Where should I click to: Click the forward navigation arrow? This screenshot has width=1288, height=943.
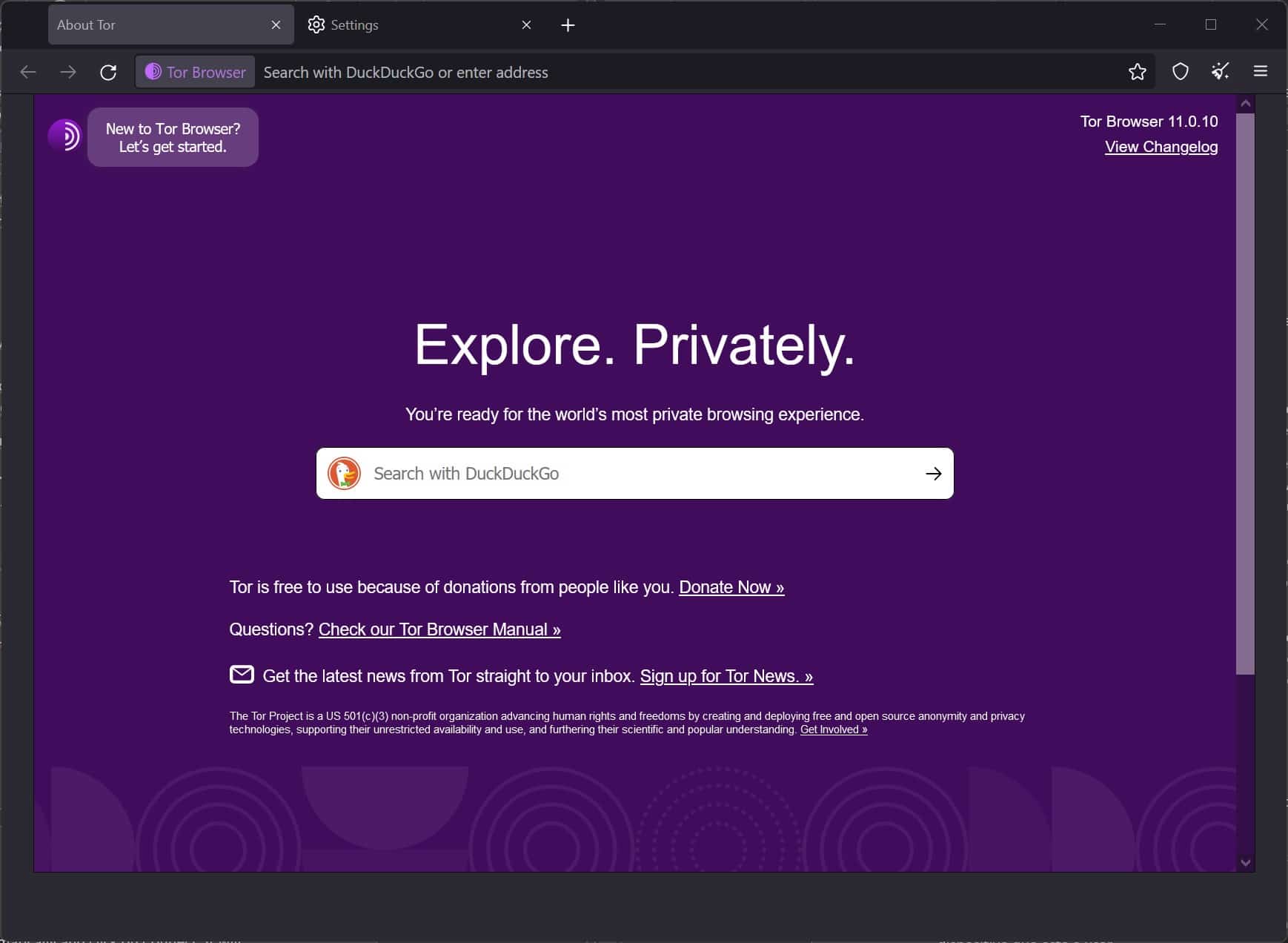coord(68,72)
